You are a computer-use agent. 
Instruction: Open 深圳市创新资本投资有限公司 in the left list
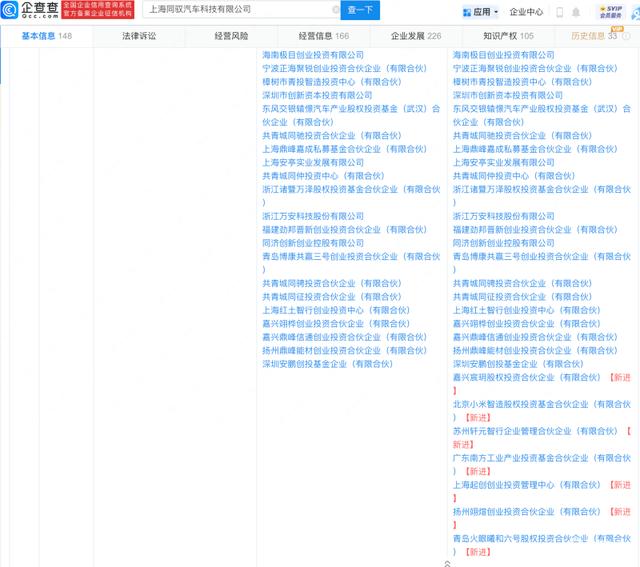(317, 96)
